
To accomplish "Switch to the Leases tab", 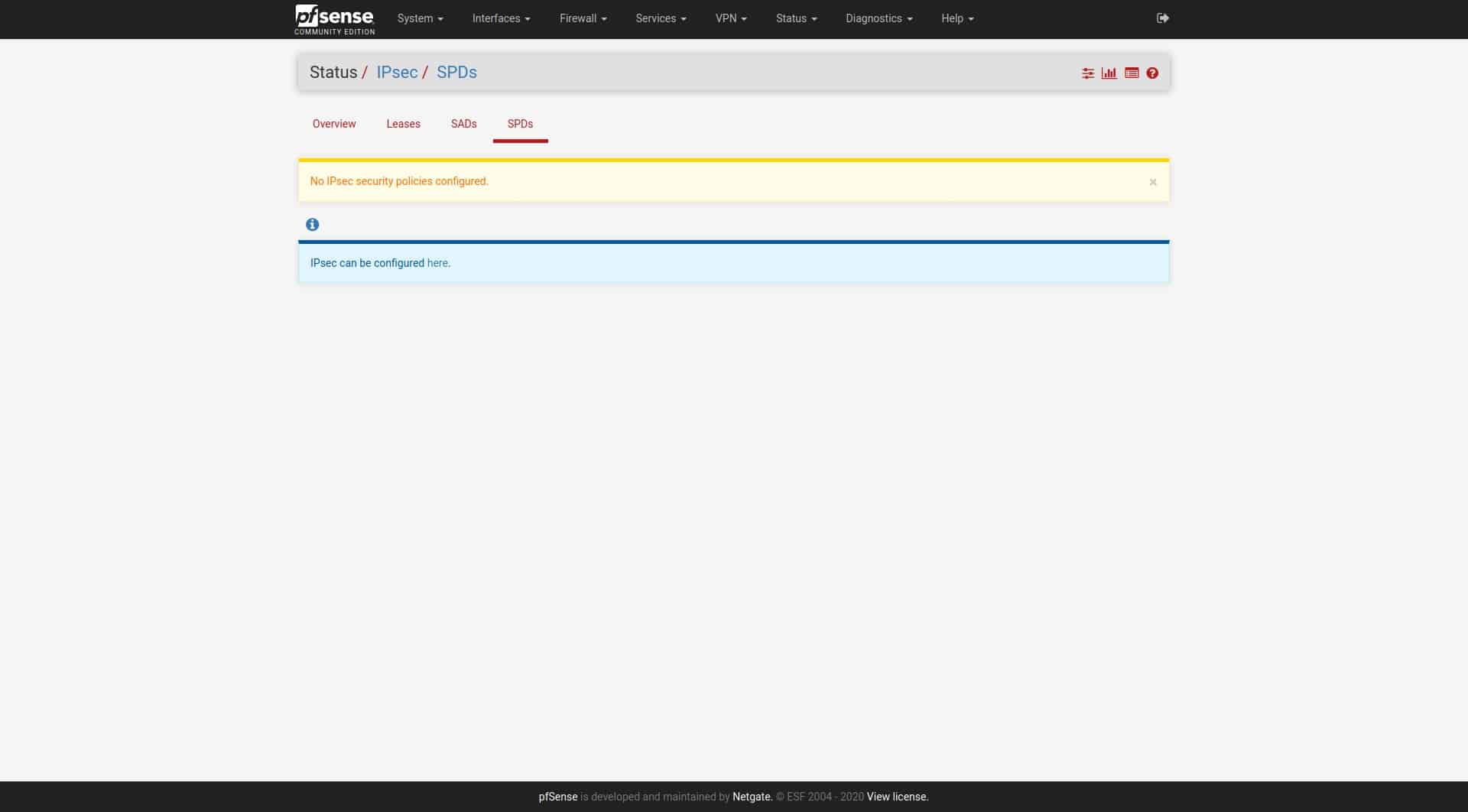I will [x=403, y=124].
